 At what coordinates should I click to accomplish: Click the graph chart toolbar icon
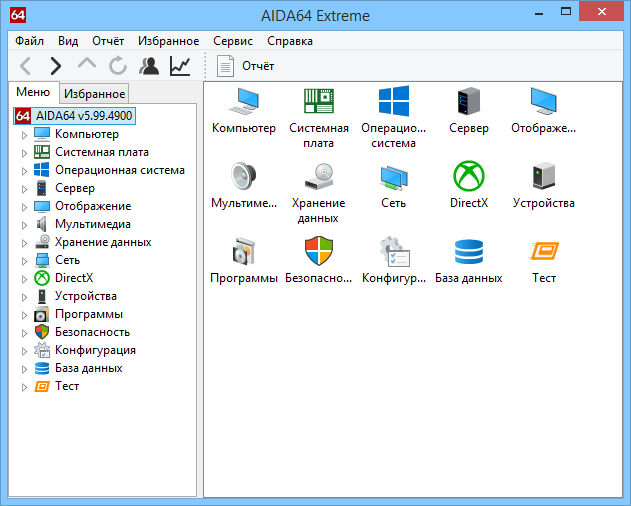coord(180,66)
